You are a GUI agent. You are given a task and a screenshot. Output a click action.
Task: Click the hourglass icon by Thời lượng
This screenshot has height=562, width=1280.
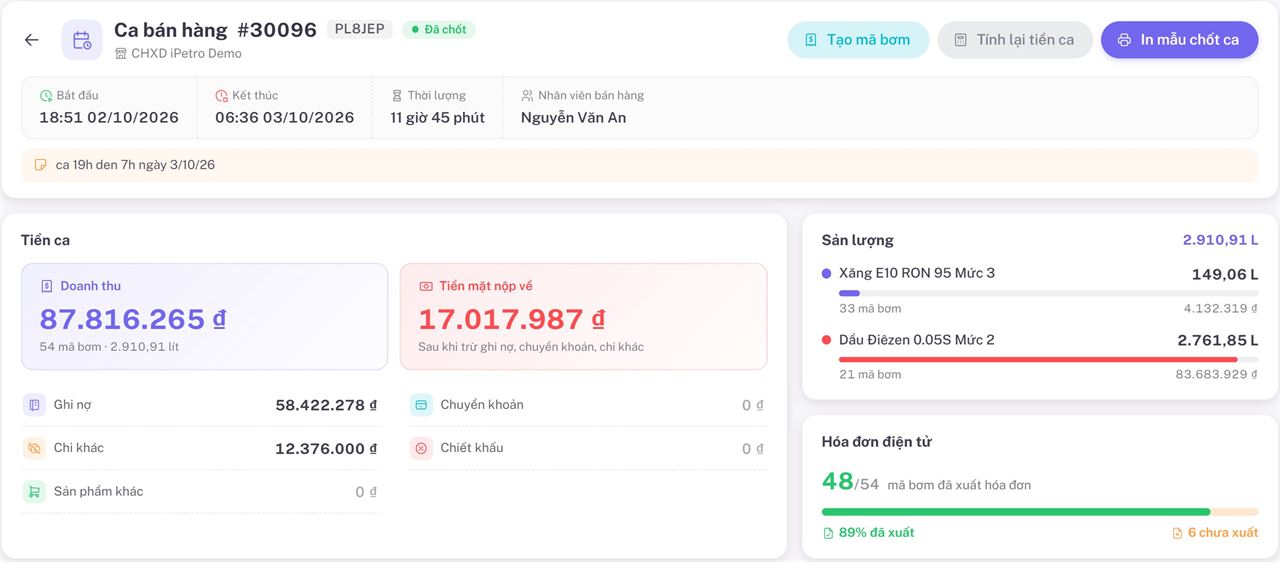click(397, 96)
